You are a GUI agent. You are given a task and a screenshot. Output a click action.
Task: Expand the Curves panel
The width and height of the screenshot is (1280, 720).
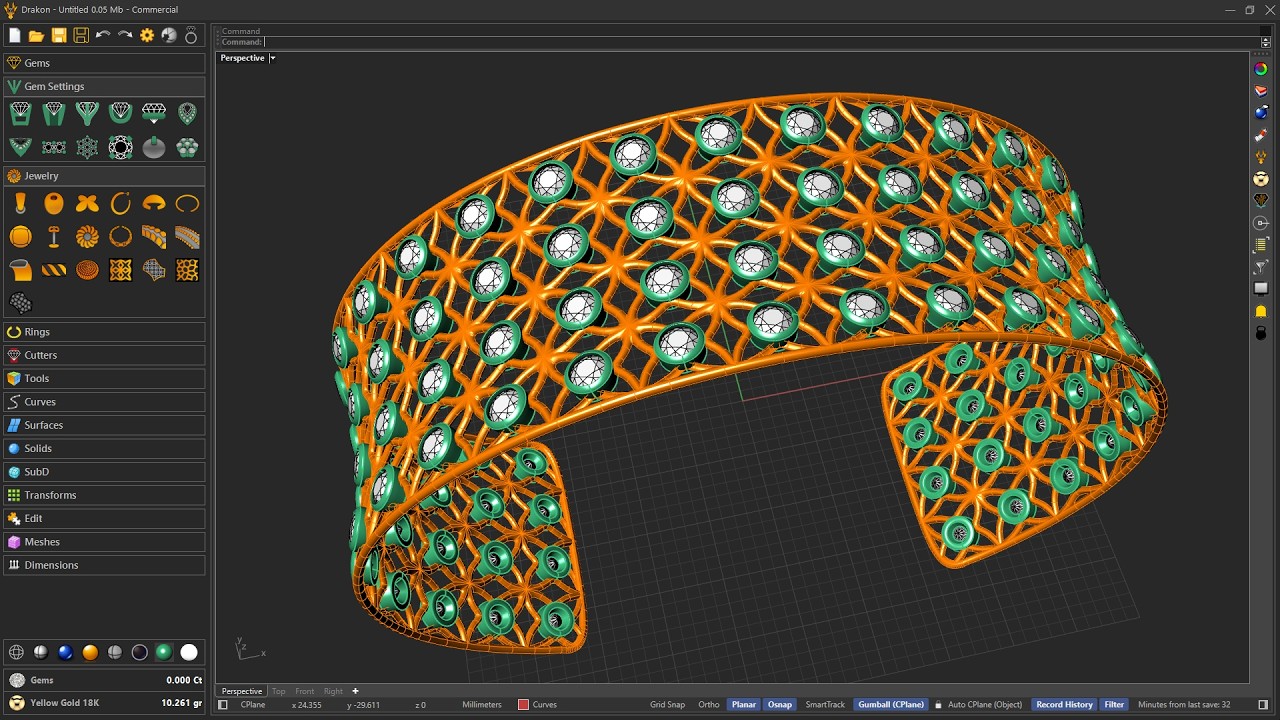[104, 402]
